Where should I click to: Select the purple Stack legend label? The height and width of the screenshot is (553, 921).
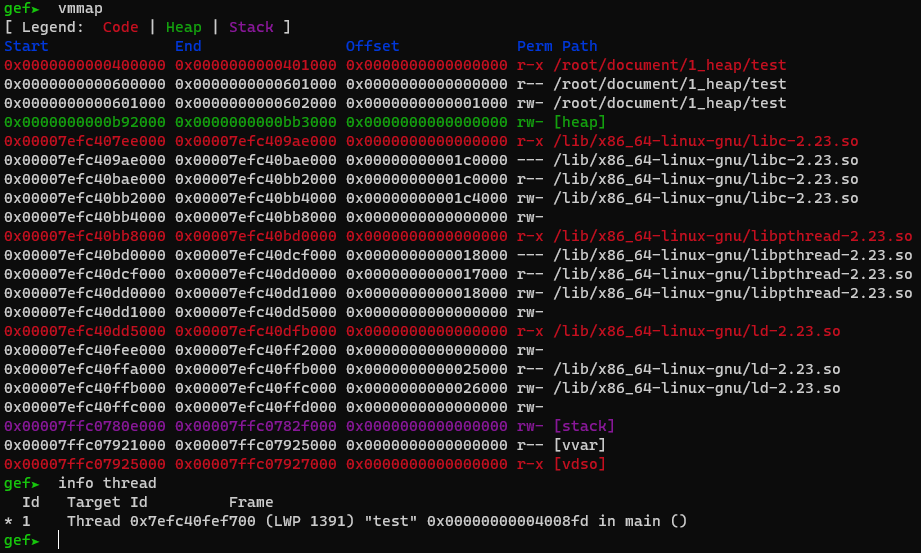click(249, 27)
